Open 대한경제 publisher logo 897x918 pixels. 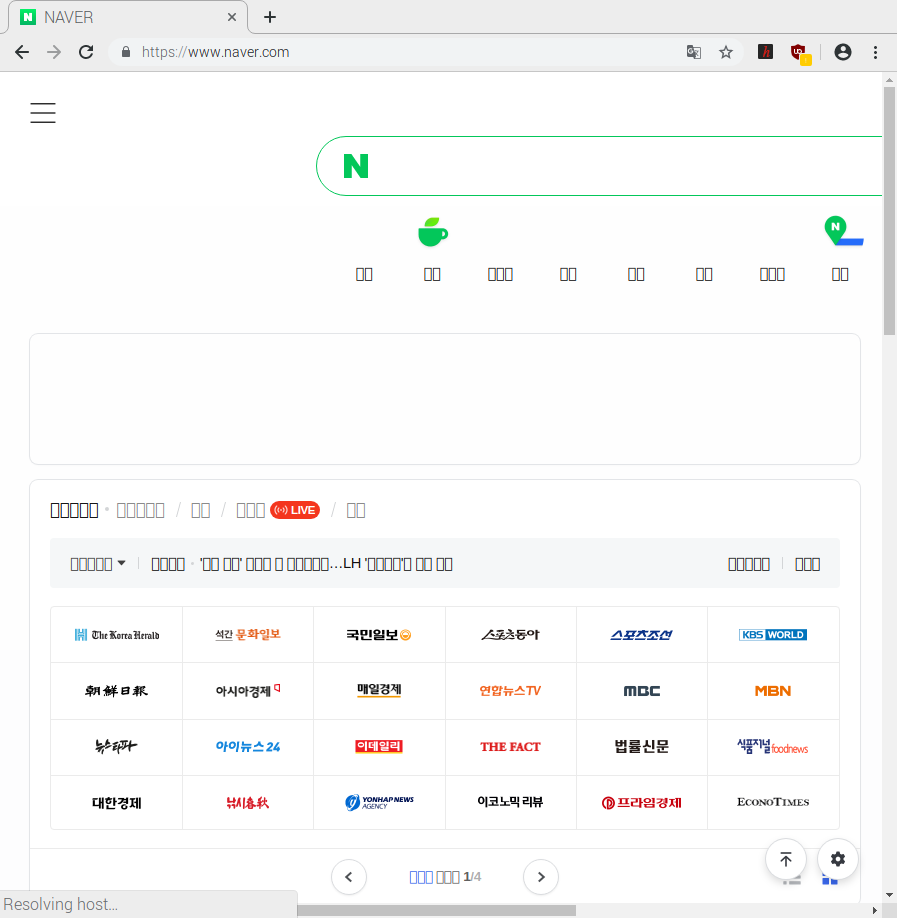point(117,803)
